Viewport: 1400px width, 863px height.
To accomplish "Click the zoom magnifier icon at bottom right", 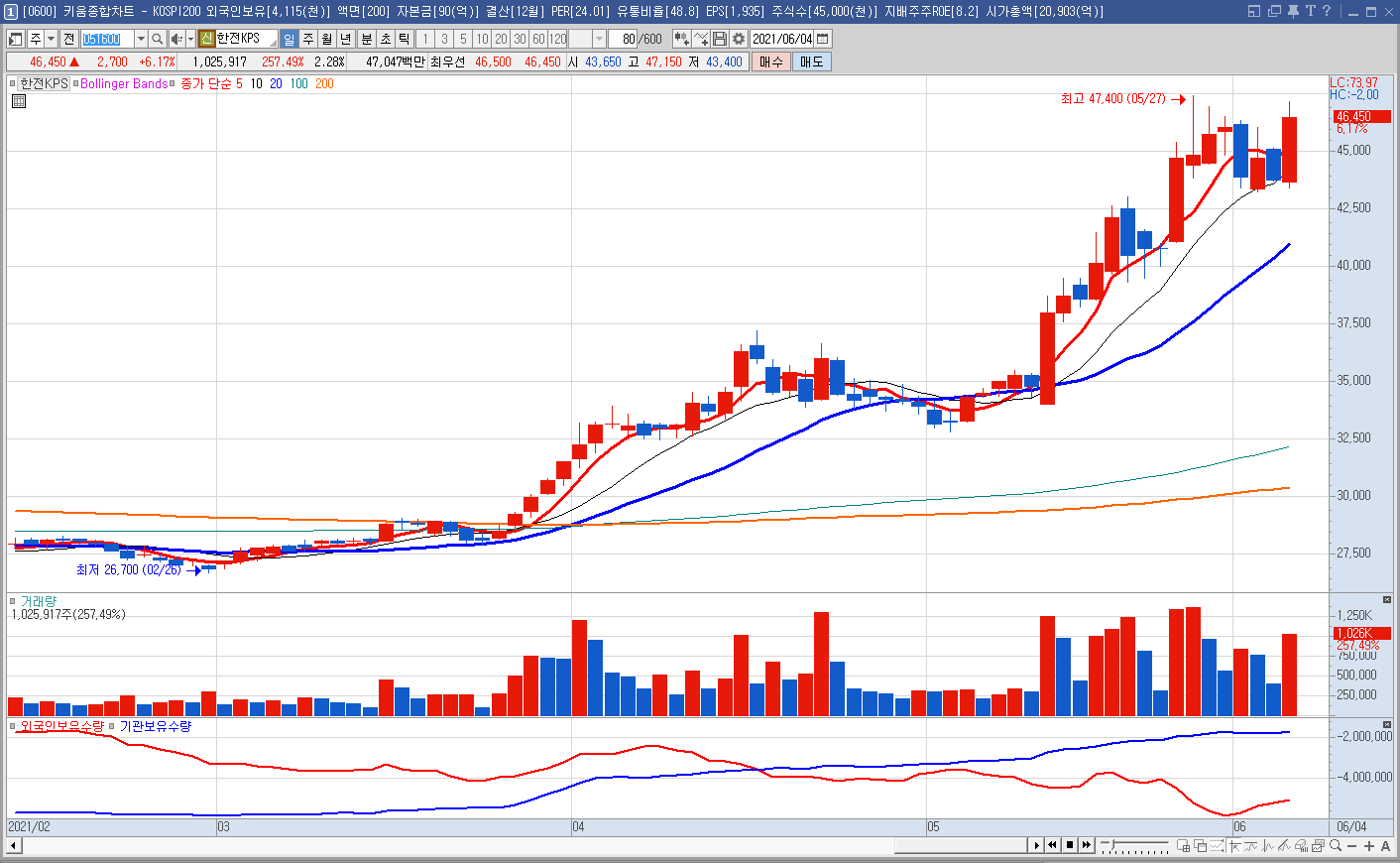I will click(x=1336, y=845).
